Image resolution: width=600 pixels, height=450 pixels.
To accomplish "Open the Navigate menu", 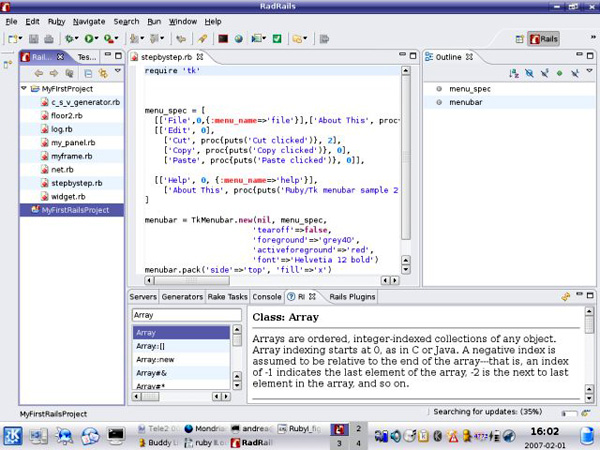I will click(x=89, y=21).
